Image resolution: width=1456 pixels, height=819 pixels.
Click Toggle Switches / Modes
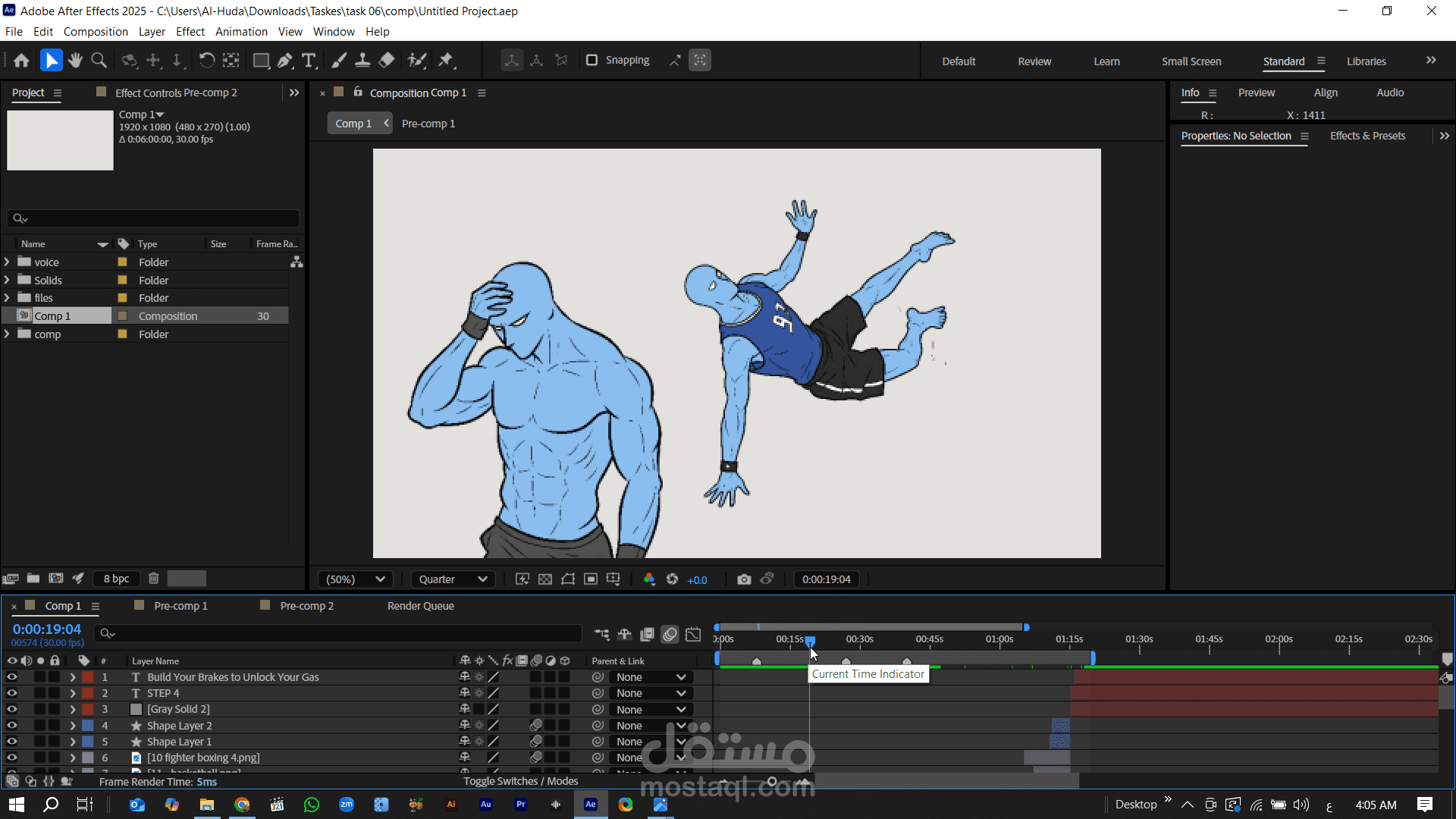pyautogui.click(x=521, y=781)
